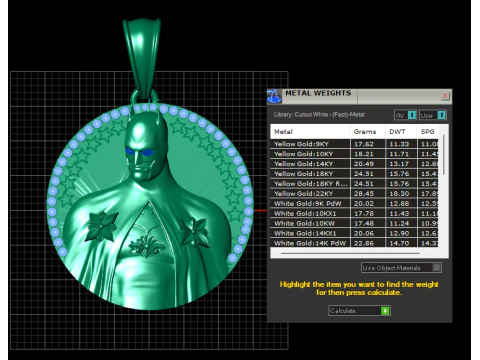This screenshot has width=480, height=360.
Task: Click the horizontal scrollbar under the table
Action: [x=350, y=253]
